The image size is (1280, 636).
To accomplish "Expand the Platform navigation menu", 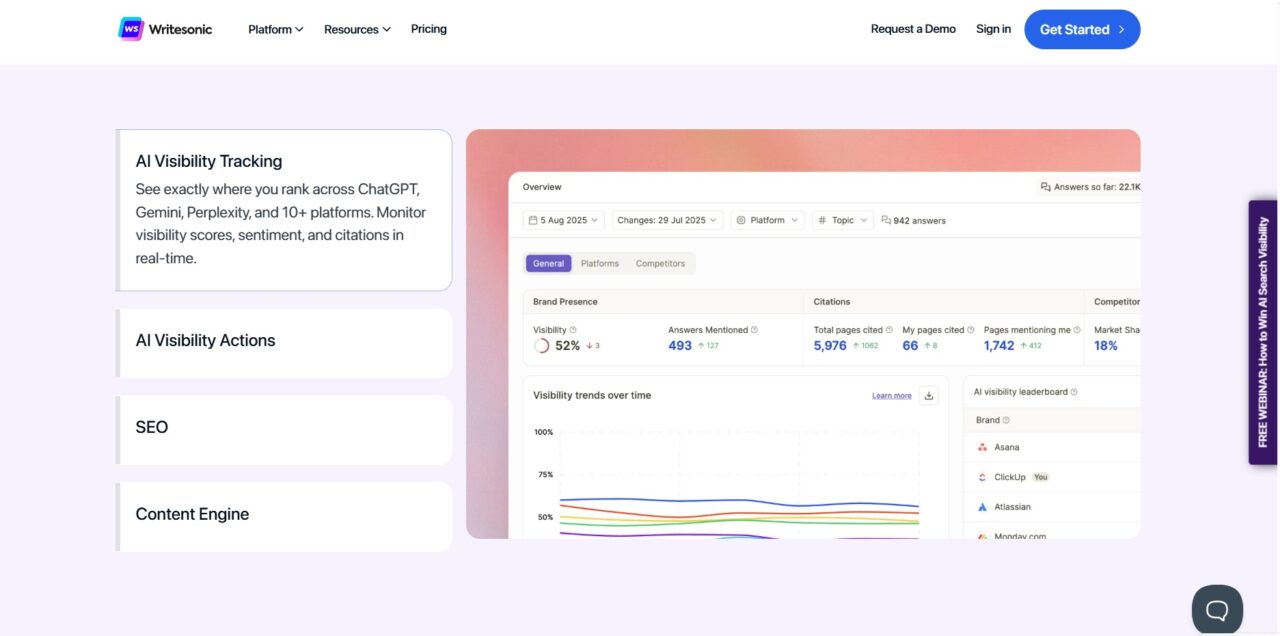I will (276, 29).
